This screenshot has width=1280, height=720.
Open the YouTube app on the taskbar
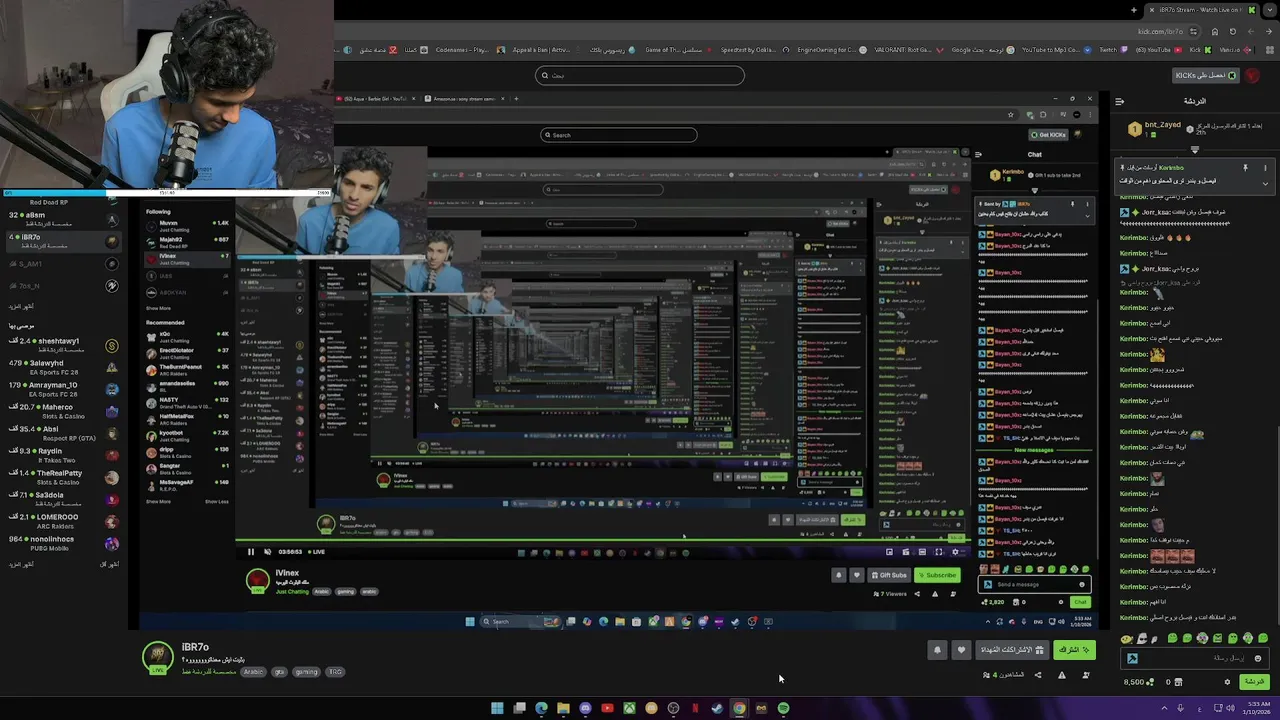[607, 708]
